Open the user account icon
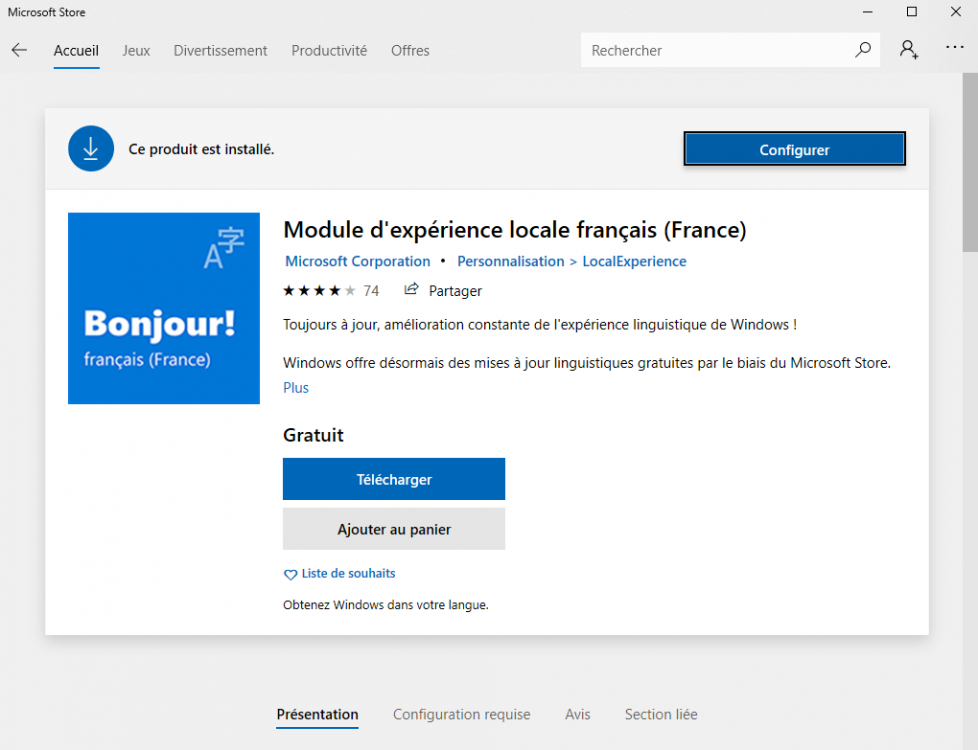The height and width of the screenshot is (750, 978). [x=908, y=50]
